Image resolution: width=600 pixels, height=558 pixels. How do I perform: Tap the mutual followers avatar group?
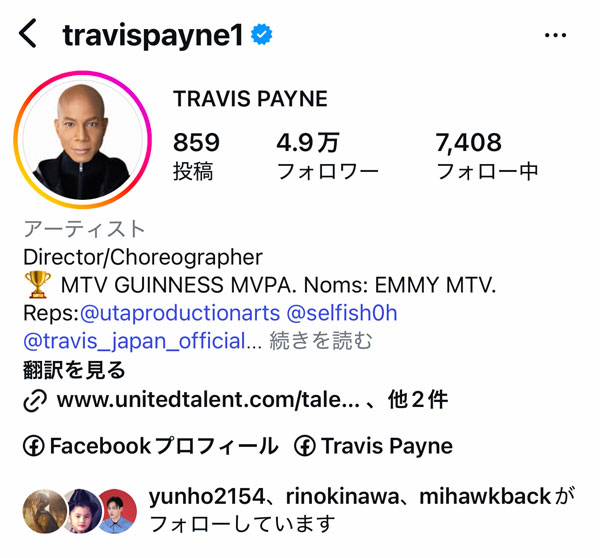click(80, 511)
